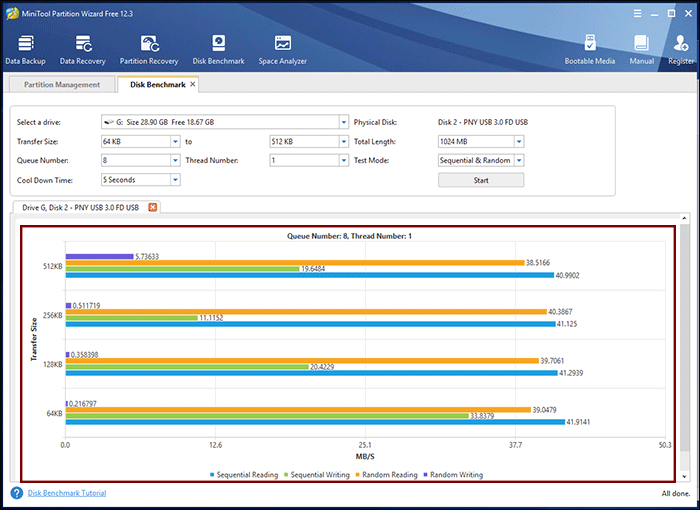This screenshot has height=510, width=700.
Task: Click the 512KB axis label
Action: coord(53,266)
